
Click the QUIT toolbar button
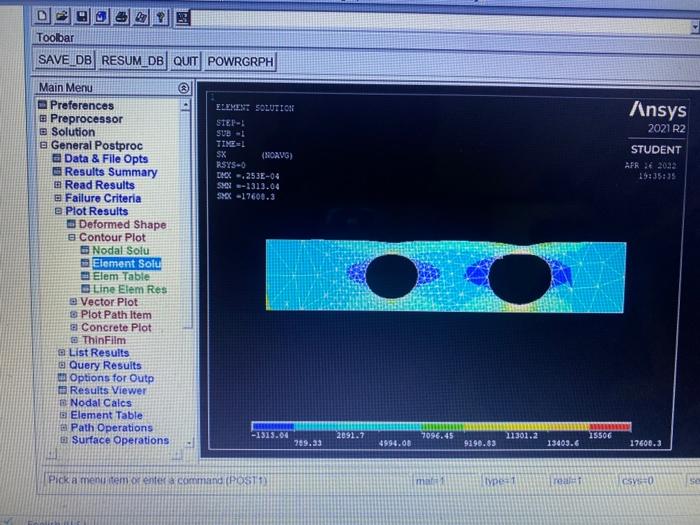185,61
